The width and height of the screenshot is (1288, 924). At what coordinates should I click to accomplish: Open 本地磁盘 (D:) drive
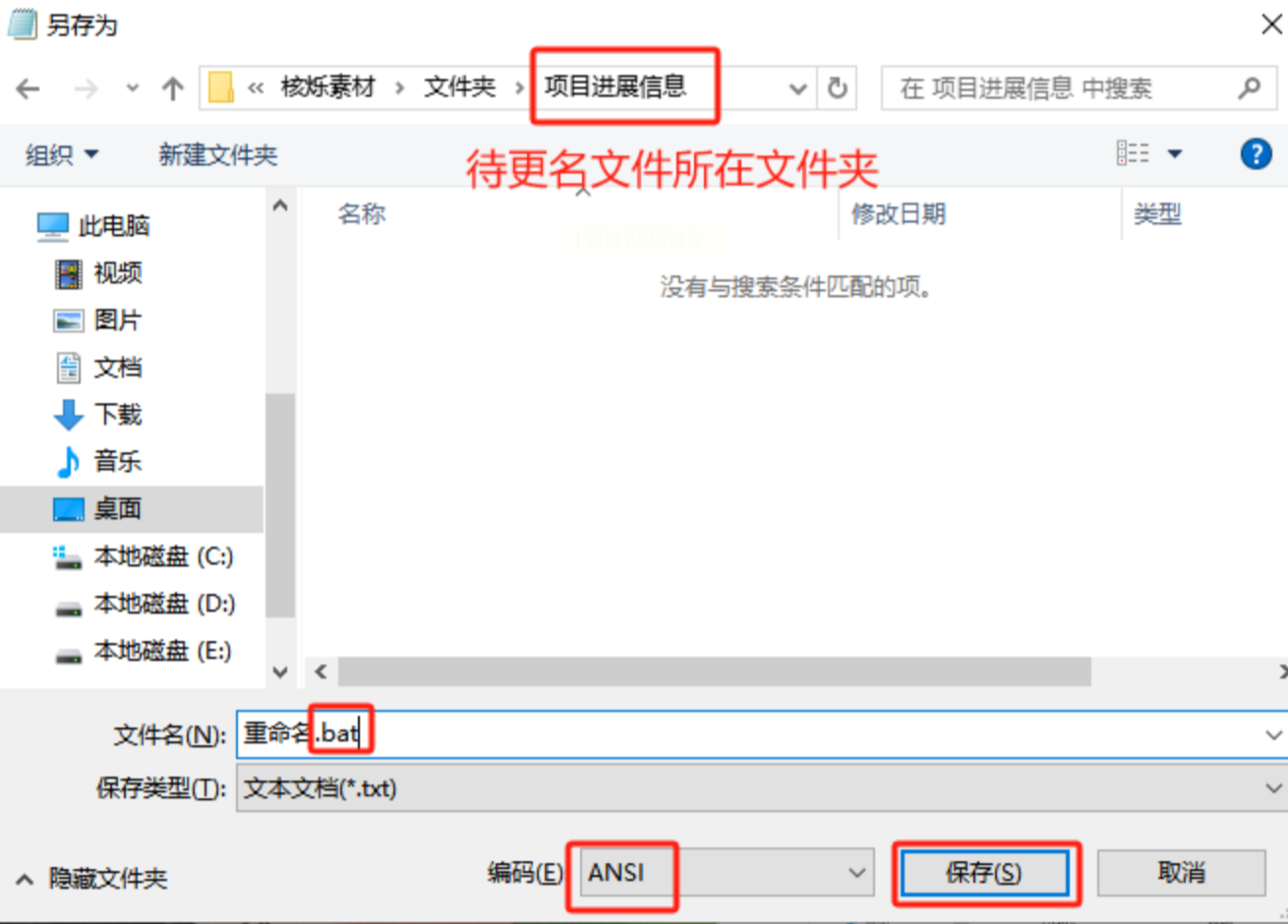tap(145, 604)
